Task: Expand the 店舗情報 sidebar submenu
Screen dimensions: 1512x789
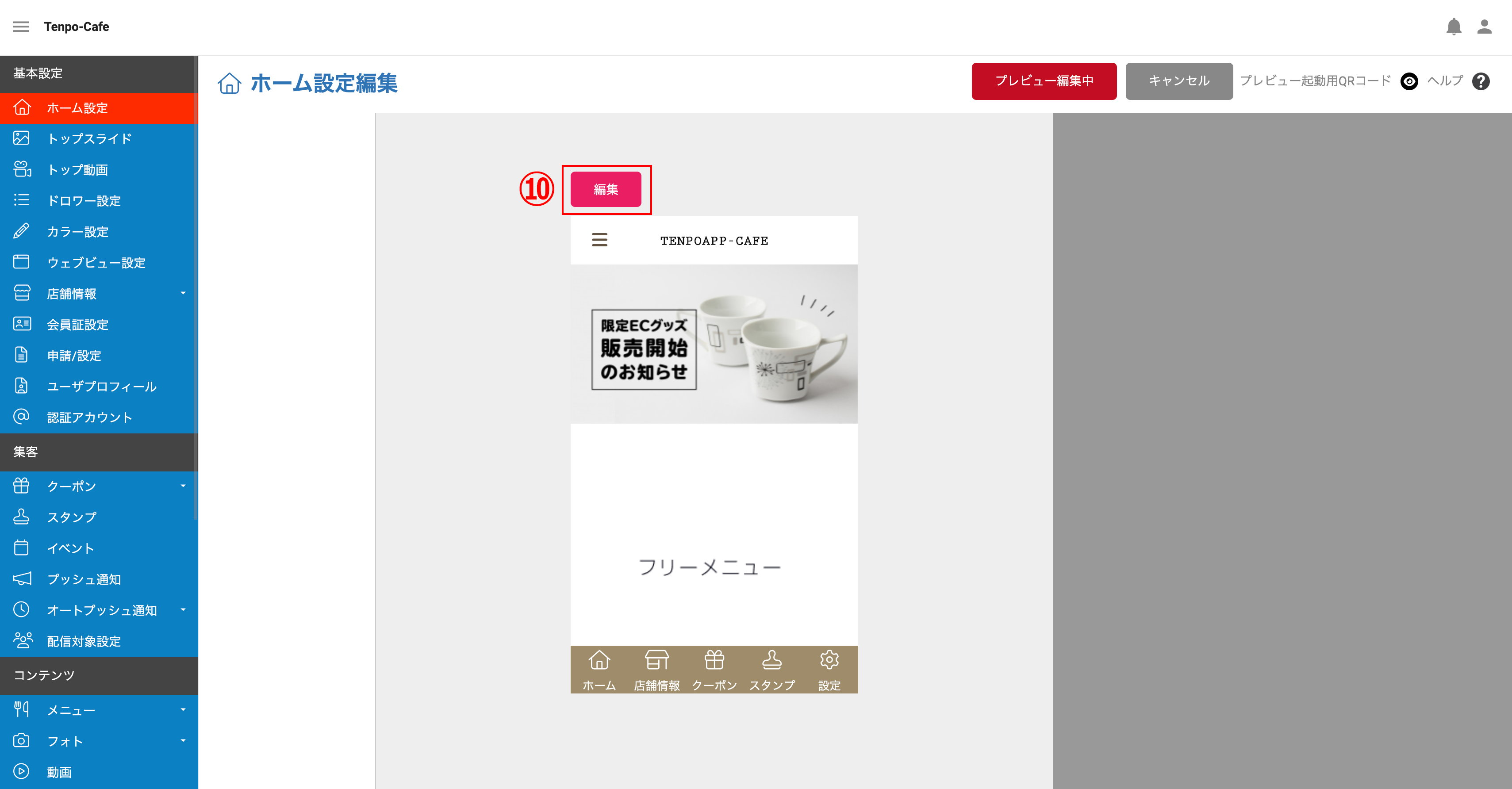Action: (183, 293)
